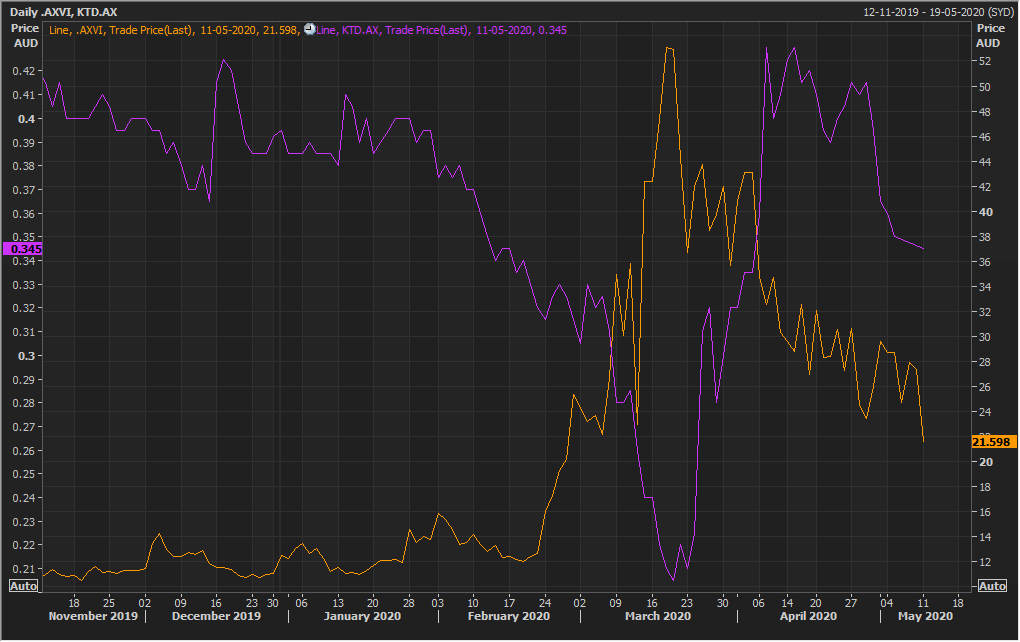Click date tick 27 under April 2020
Viewport: 1020px width, 642px height.
click(851, 603)
